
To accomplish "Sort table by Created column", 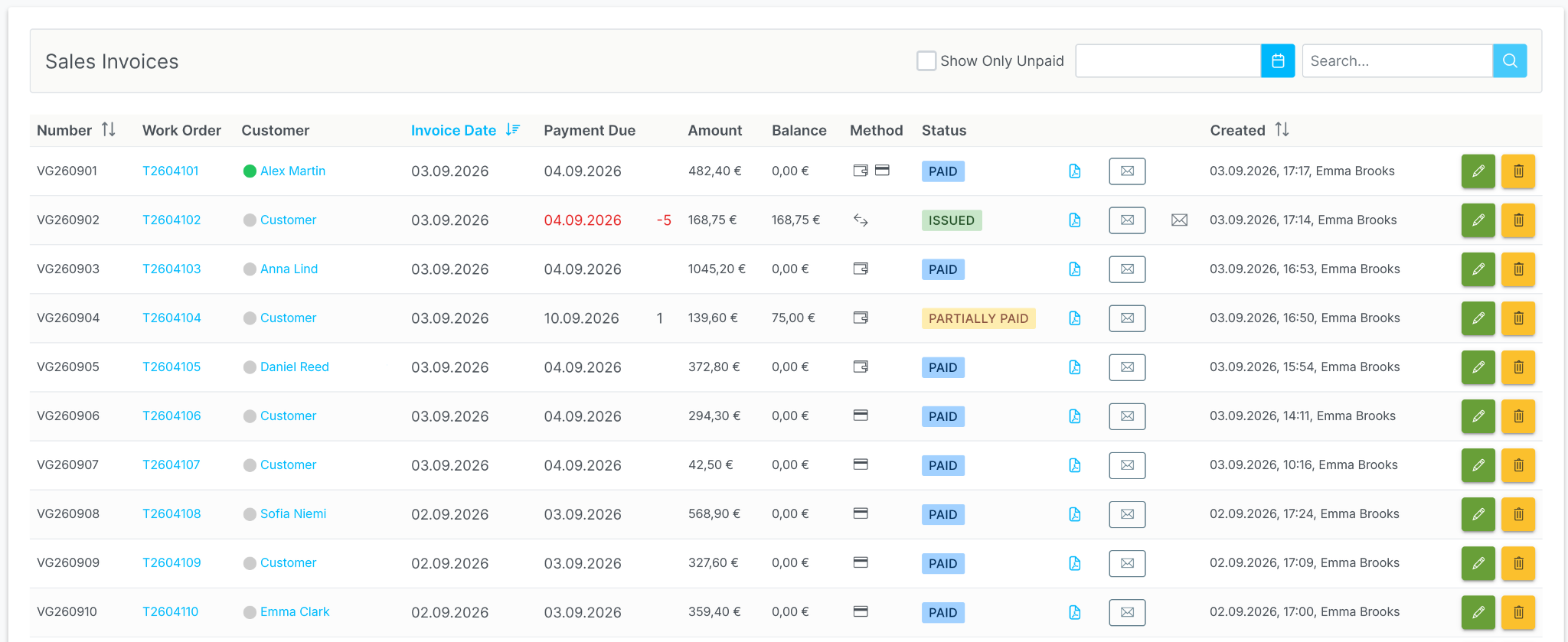I will [1249, 130].
